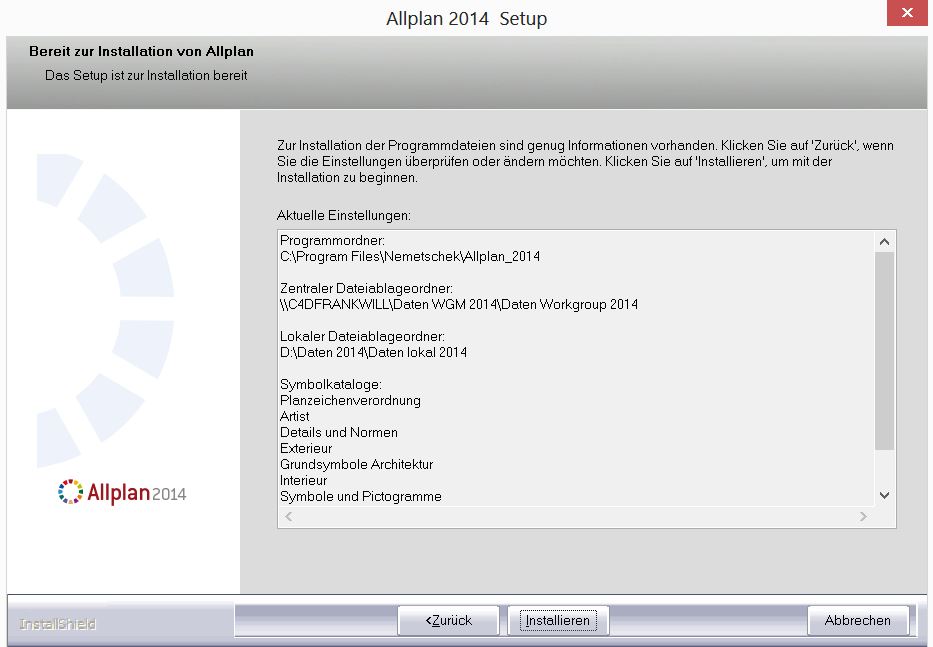Start installation with Installieren button
This screenshot has width=933, height=647.
tap(558, 619)
